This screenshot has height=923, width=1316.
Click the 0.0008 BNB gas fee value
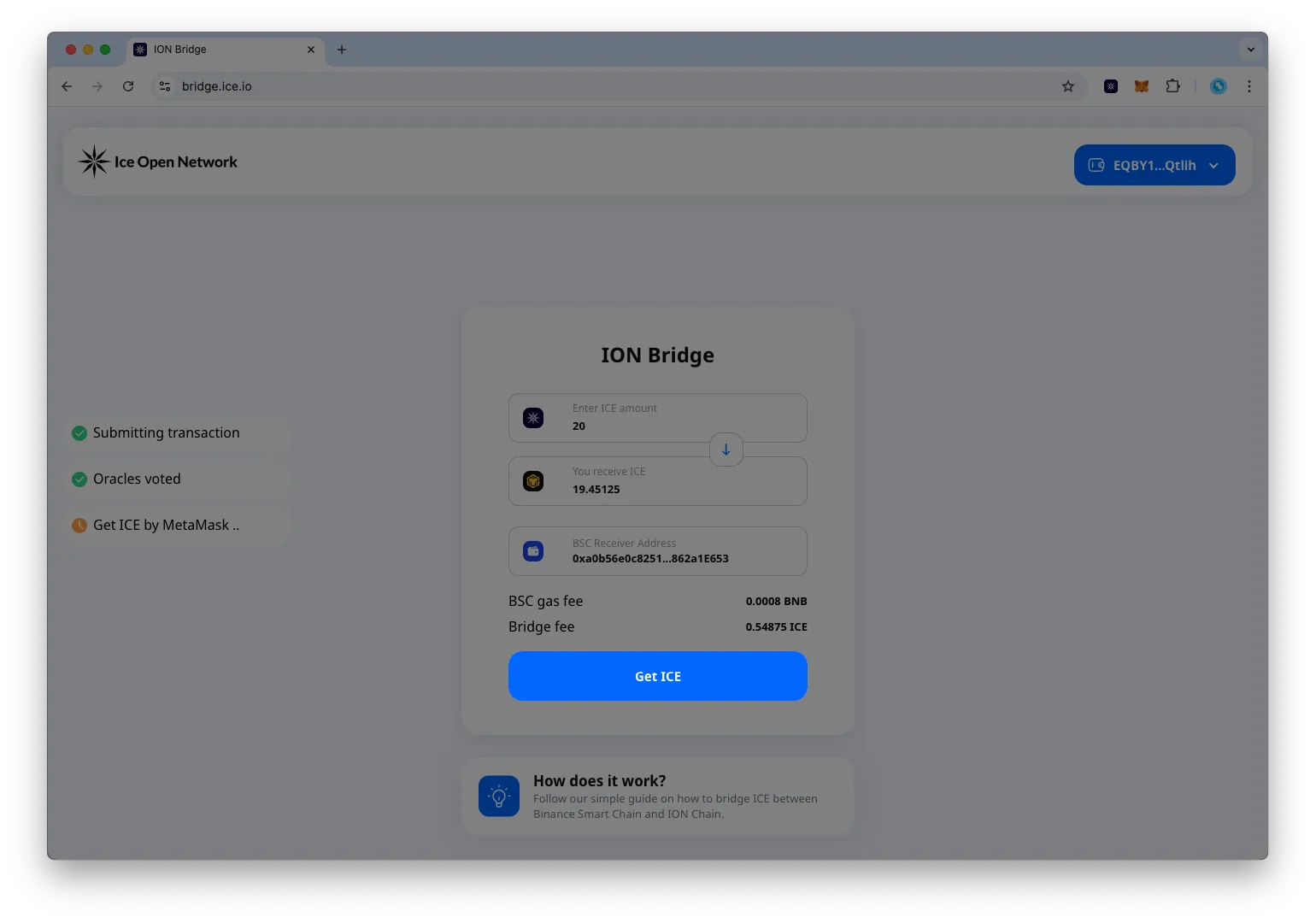(776, 602)
